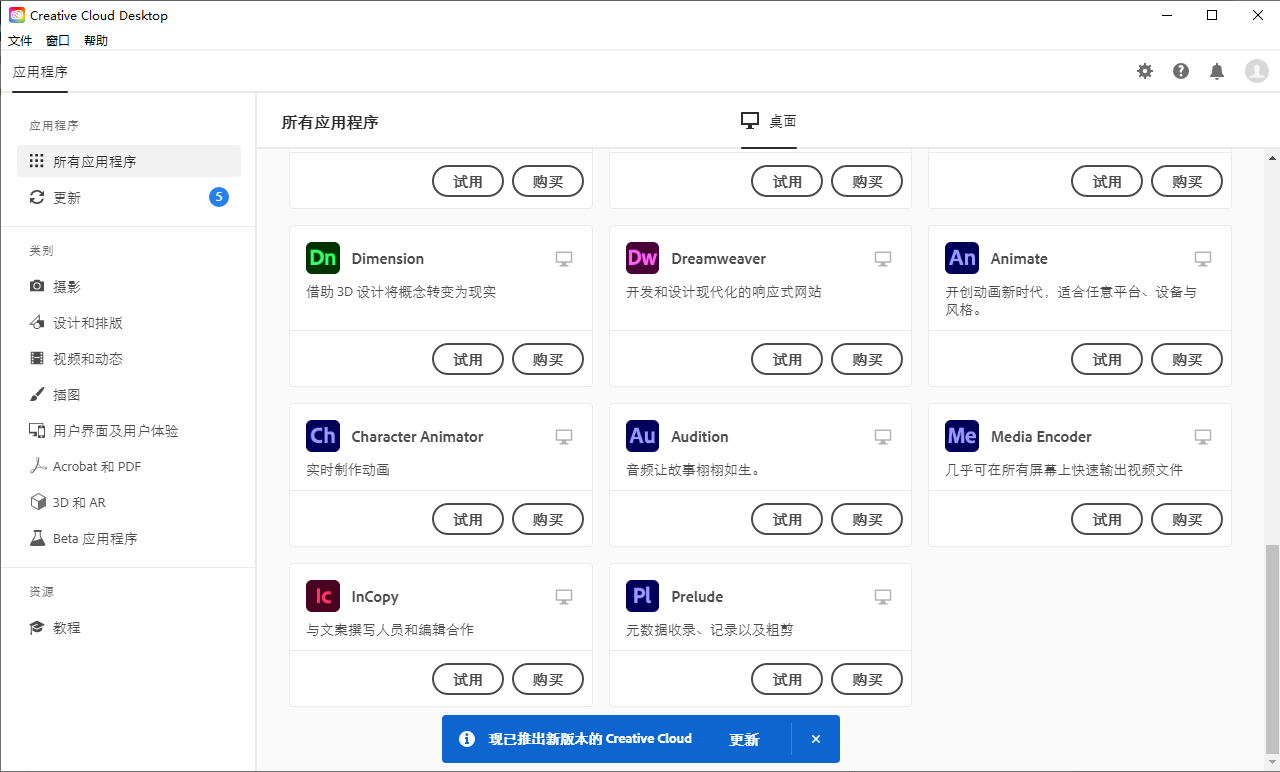Open the 用户界面及用户体验 category
This screenshot has width=1280, height=772.
click(129, 430)
